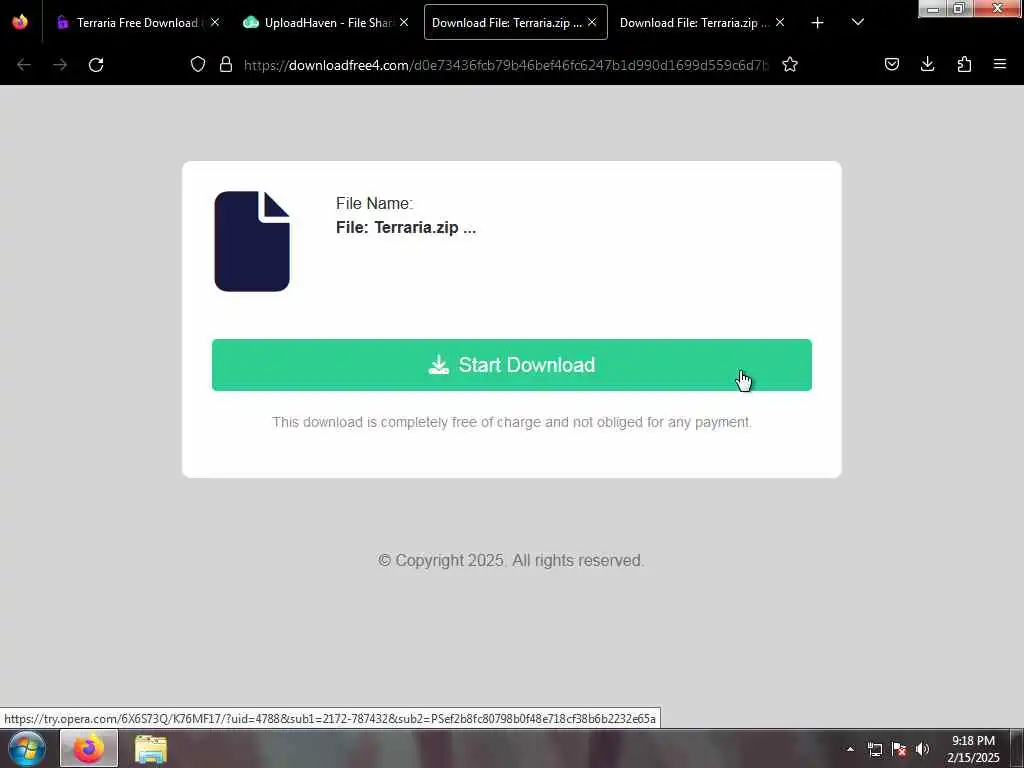Viewport: 1024px width, 768px height.
Task: Close the Terraria Free Download tab
Action: pyautogui.click(x=215, y=22)
